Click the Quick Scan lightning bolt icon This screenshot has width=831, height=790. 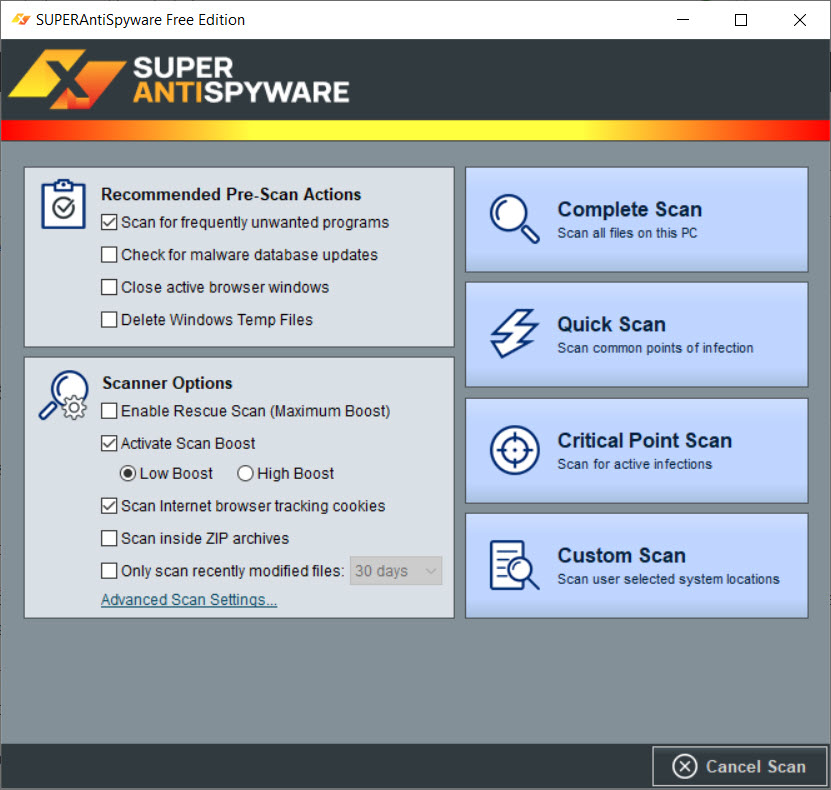515,334
